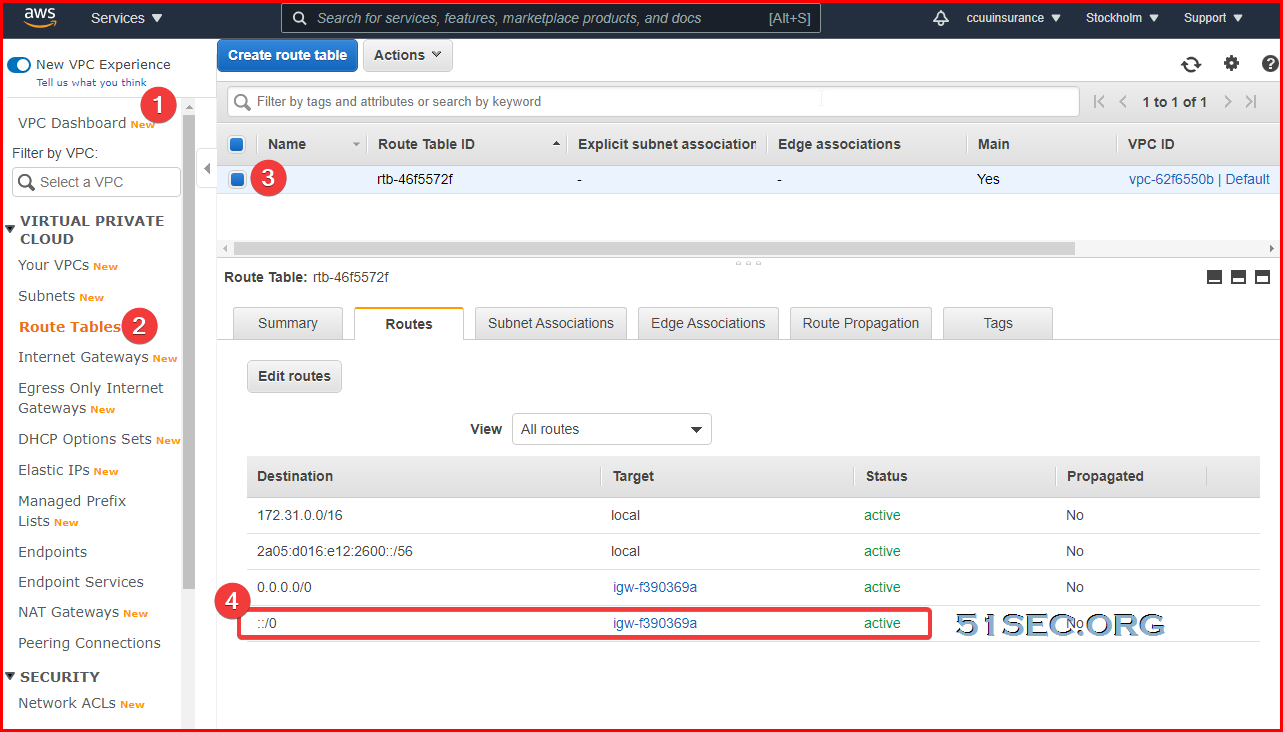
Task: Open the Services dropdown menu
Action: [x=126, y=18]
